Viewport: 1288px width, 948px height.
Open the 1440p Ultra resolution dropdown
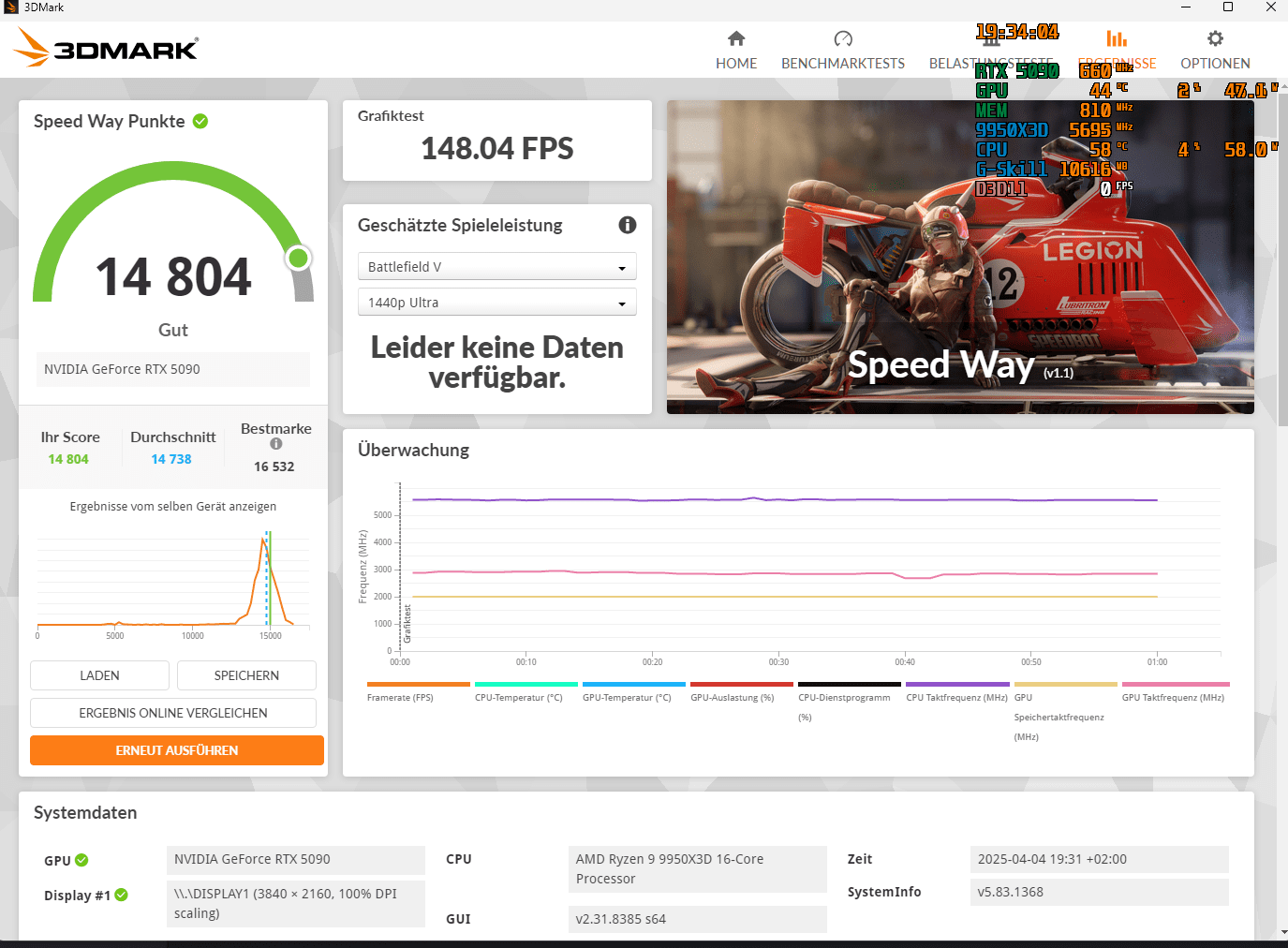pos(497,302)
